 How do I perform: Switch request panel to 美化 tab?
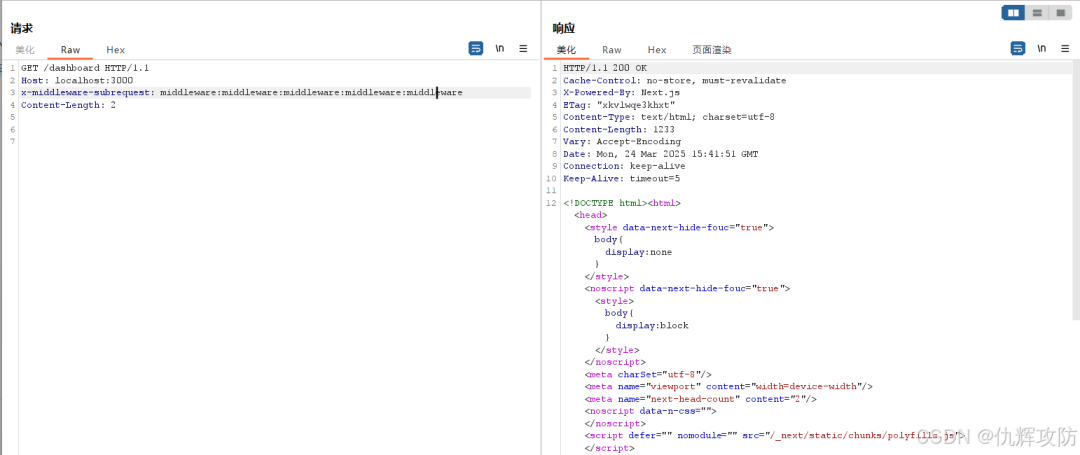point(25,50)
